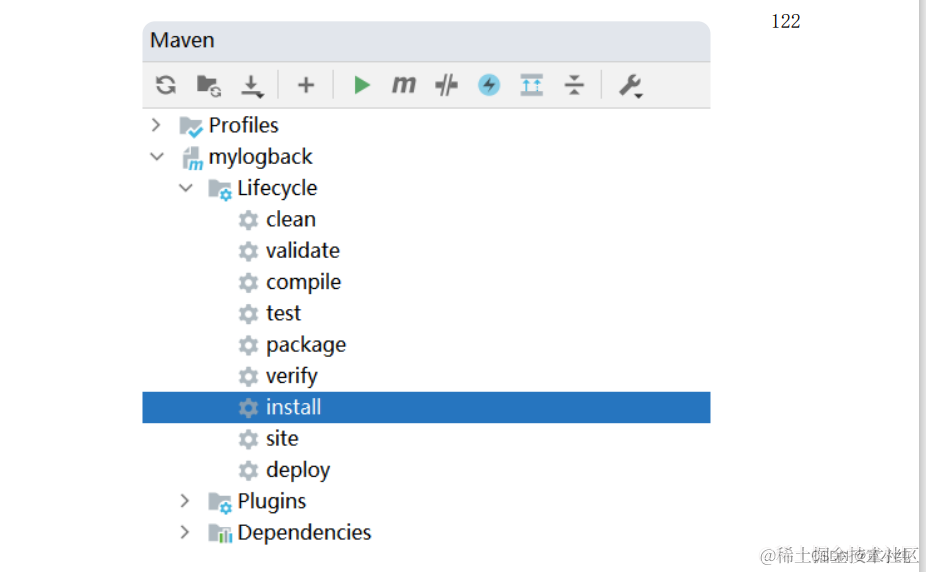The width and height of the screenshot is (926, 572).
Task: Expand the Dependencies node
Action: pos(185,532)
